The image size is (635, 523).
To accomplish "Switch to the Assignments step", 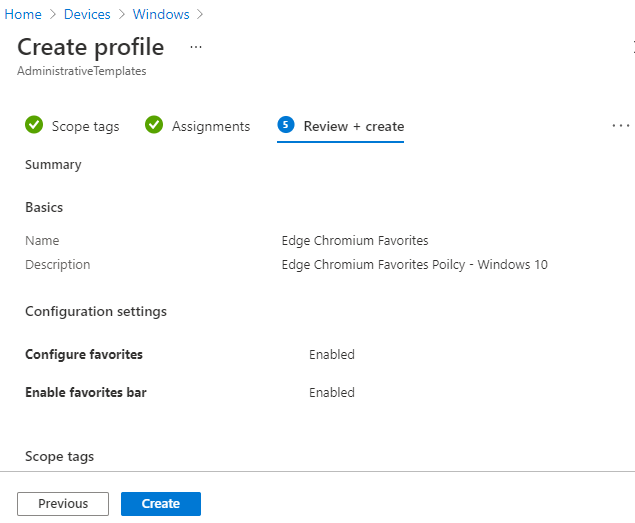I will (x=211, y=126).
